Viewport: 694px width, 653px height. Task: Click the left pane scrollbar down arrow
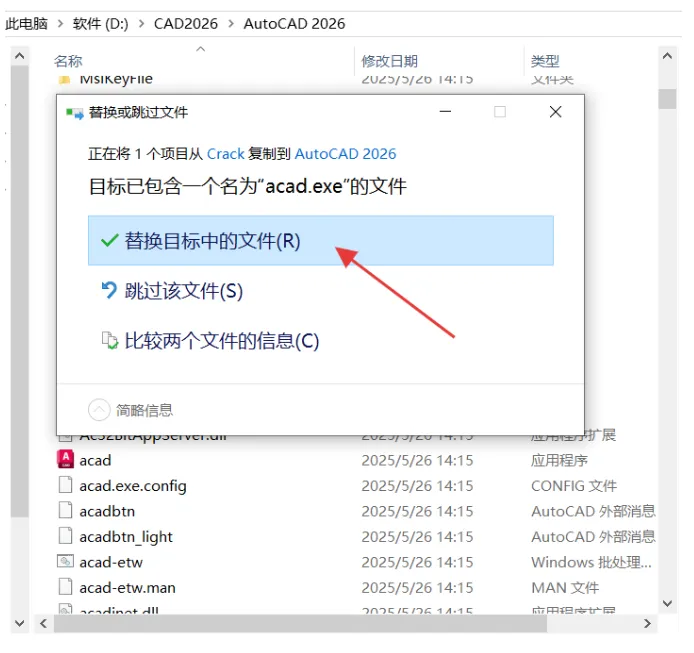pos(19,623)
